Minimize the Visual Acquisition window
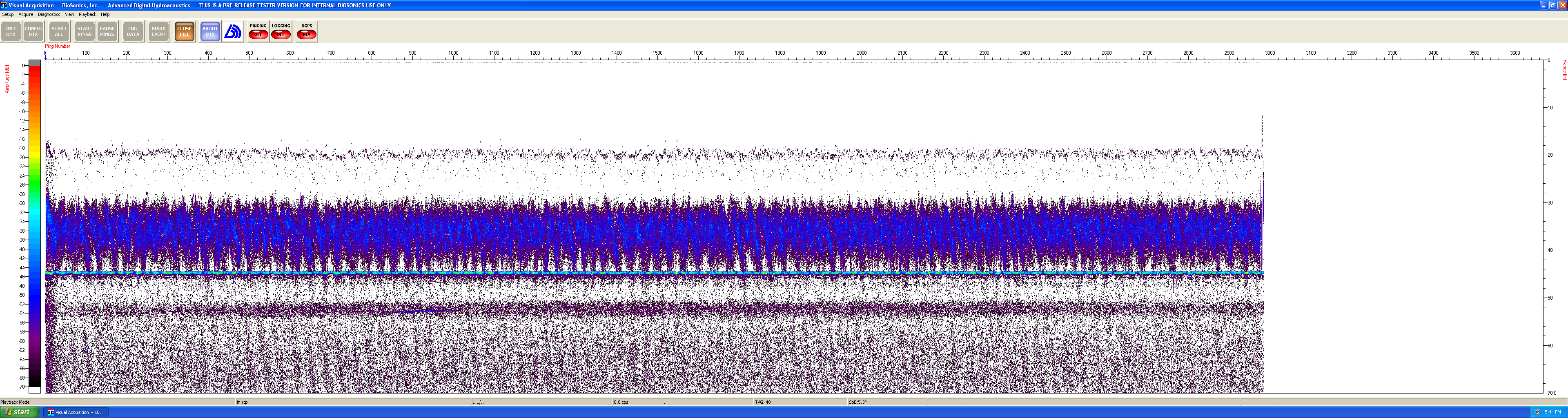This screenshot has width=1568, height=418. (1543, 5)
